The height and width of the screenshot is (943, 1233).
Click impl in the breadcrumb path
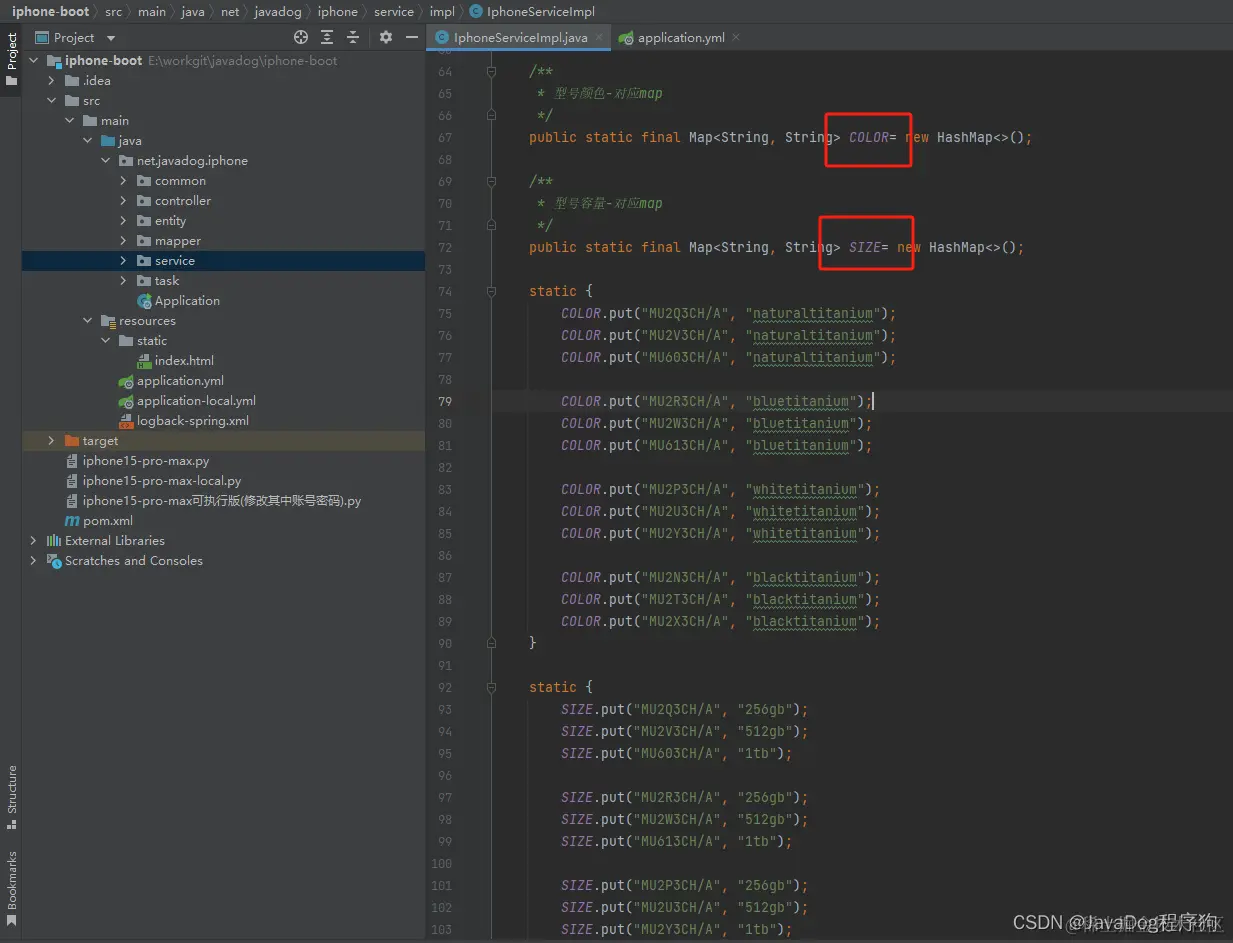tap(442, 12)
